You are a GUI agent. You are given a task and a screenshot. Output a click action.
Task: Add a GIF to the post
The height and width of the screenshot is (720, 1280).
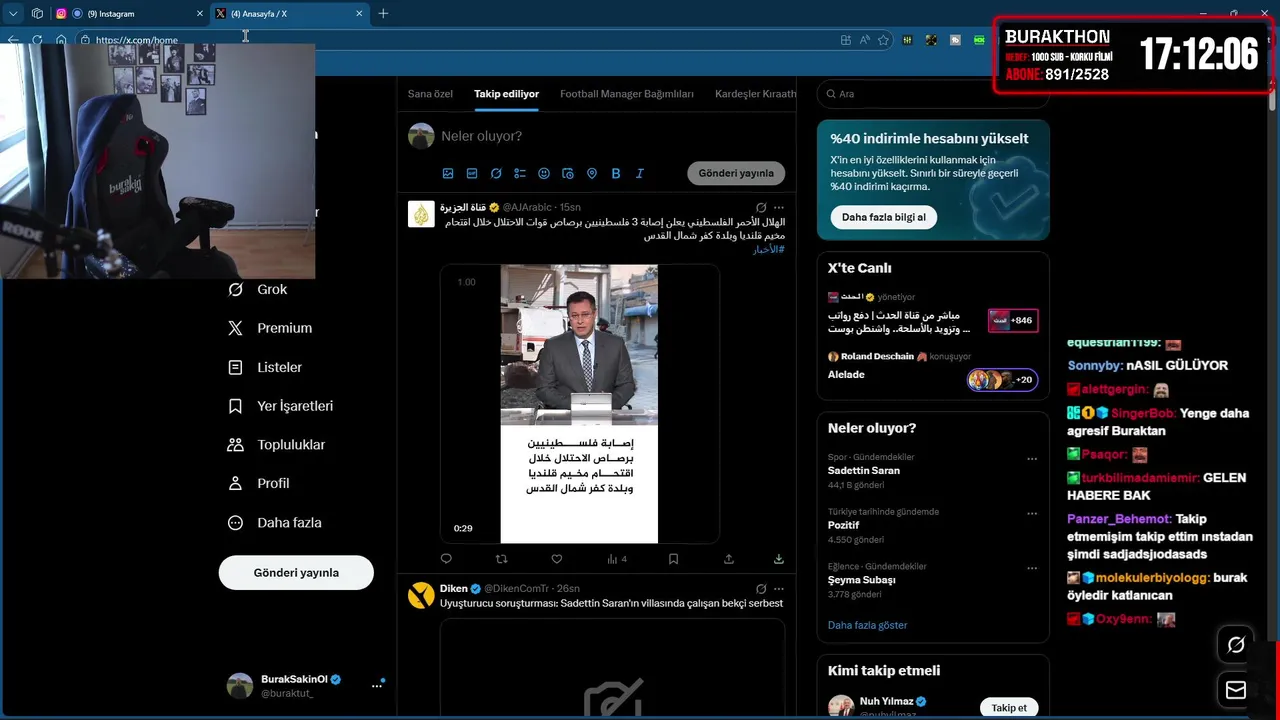tap(472, 173)
